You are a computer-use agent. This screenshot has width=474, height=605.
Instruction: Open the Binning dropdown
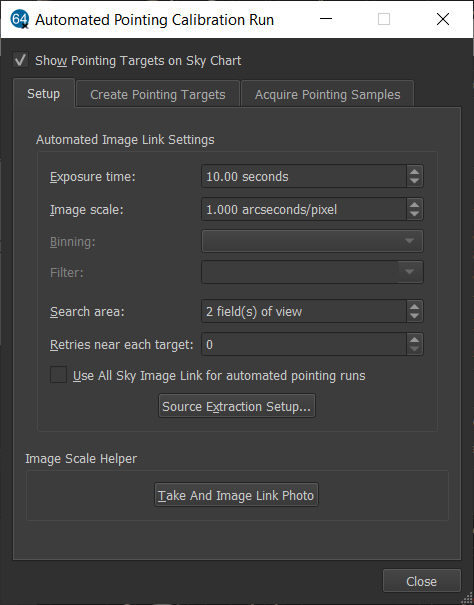pyautogui.click(x=312, y=241)
